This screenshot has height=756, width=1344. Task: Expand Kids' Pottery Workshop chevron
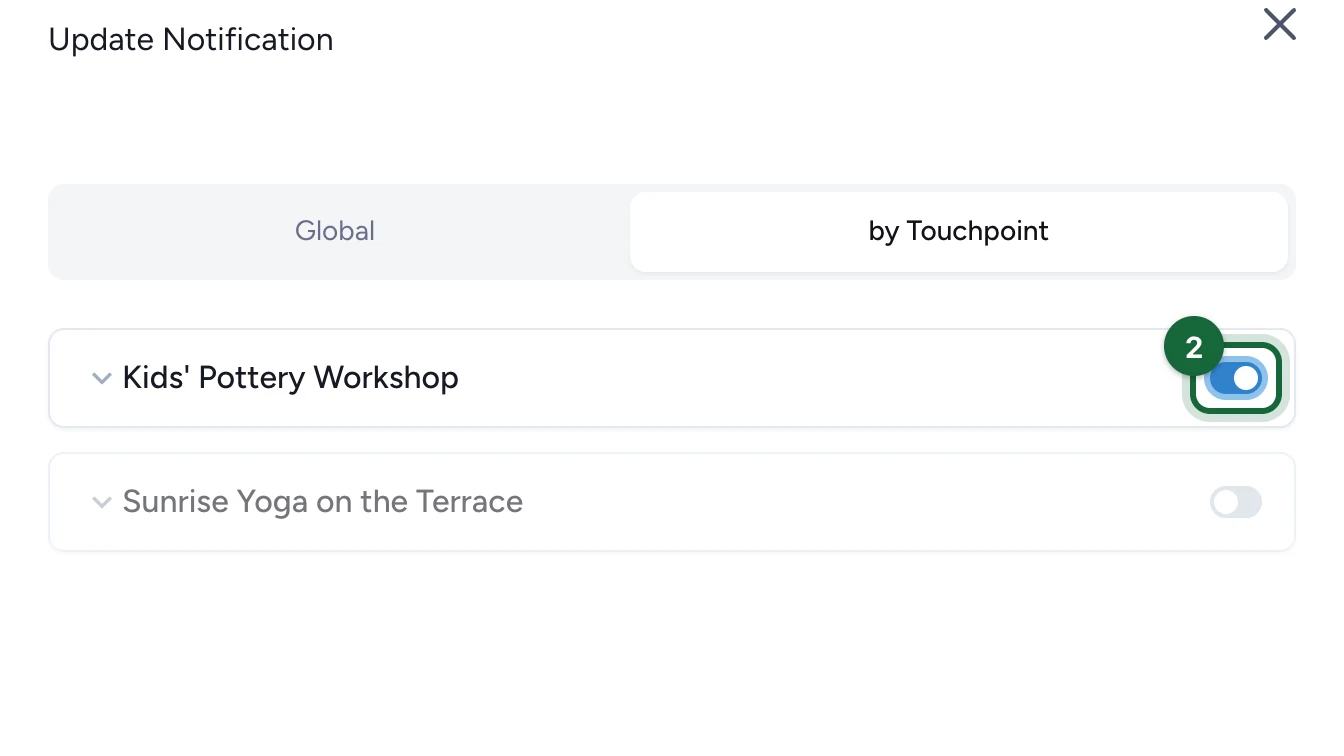[101, 378]
